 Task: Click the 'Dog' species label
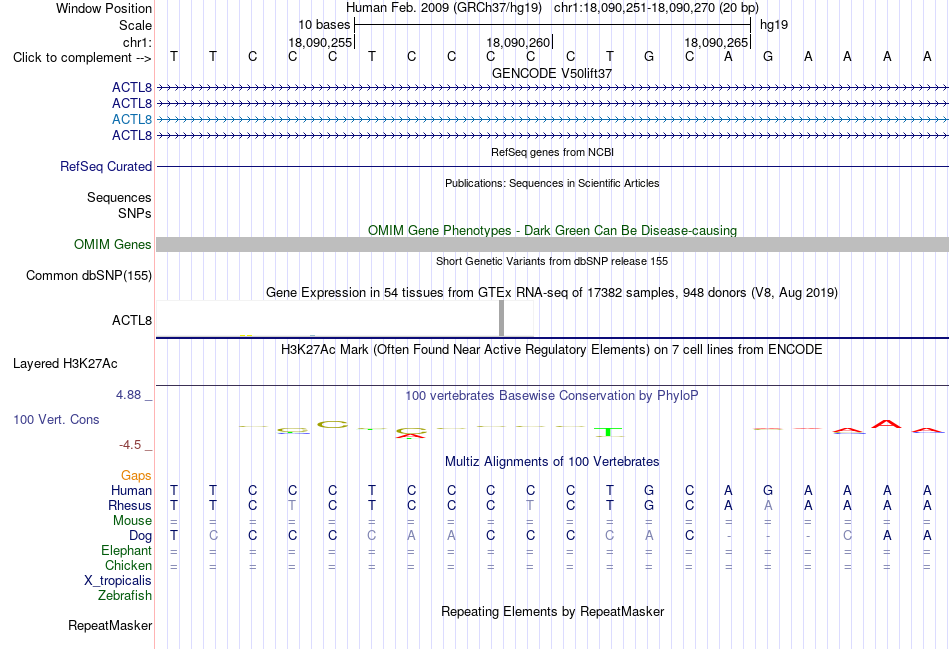click(140, 536)
